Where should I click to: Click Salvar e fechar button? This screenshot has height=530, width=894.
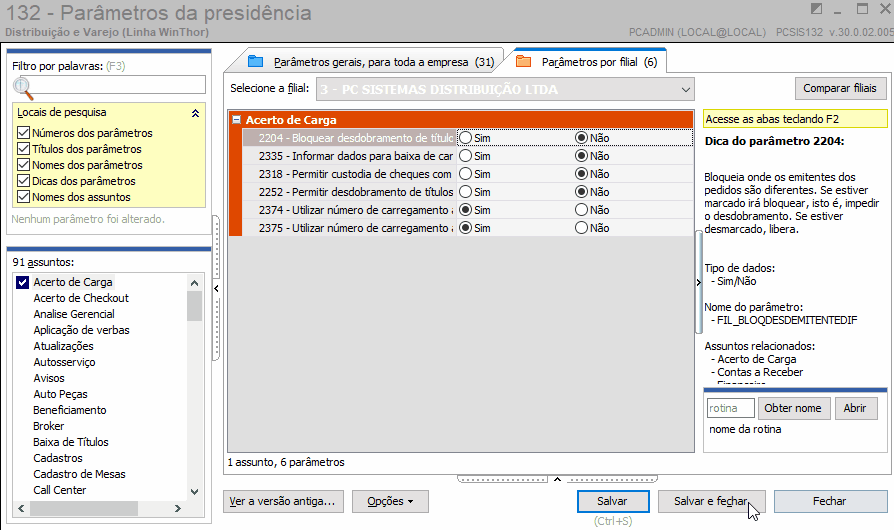point(712,502)
